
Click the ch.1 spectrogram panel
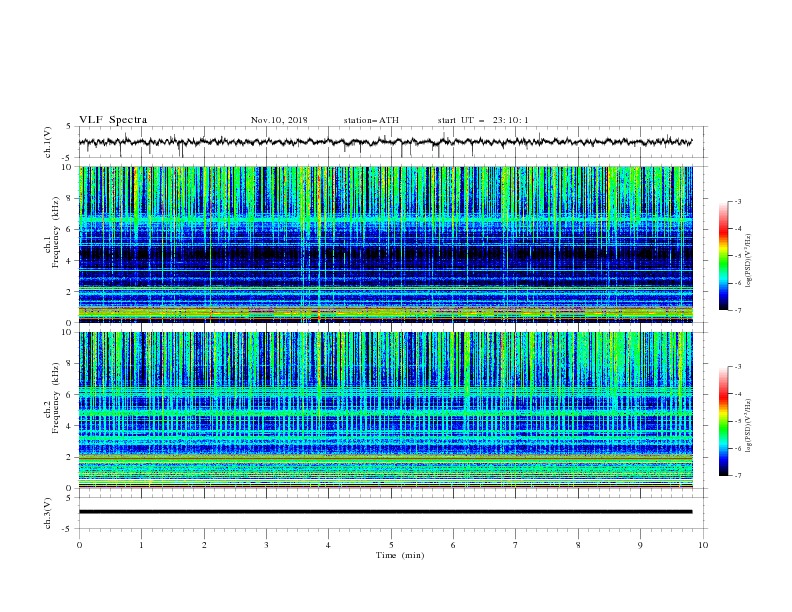tap(385, 244)
